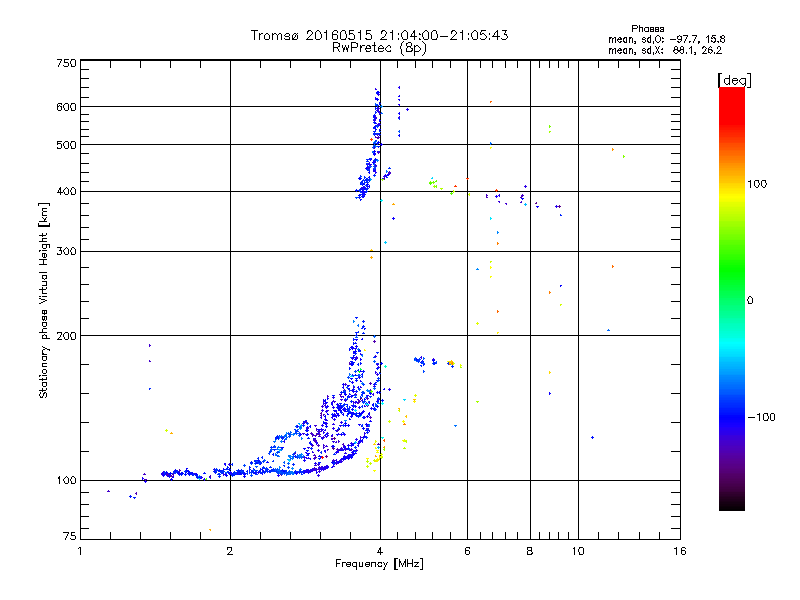Click the y-axis tick label '200'
This screenshot has width=800, height=600.
[x=66, y=336]
